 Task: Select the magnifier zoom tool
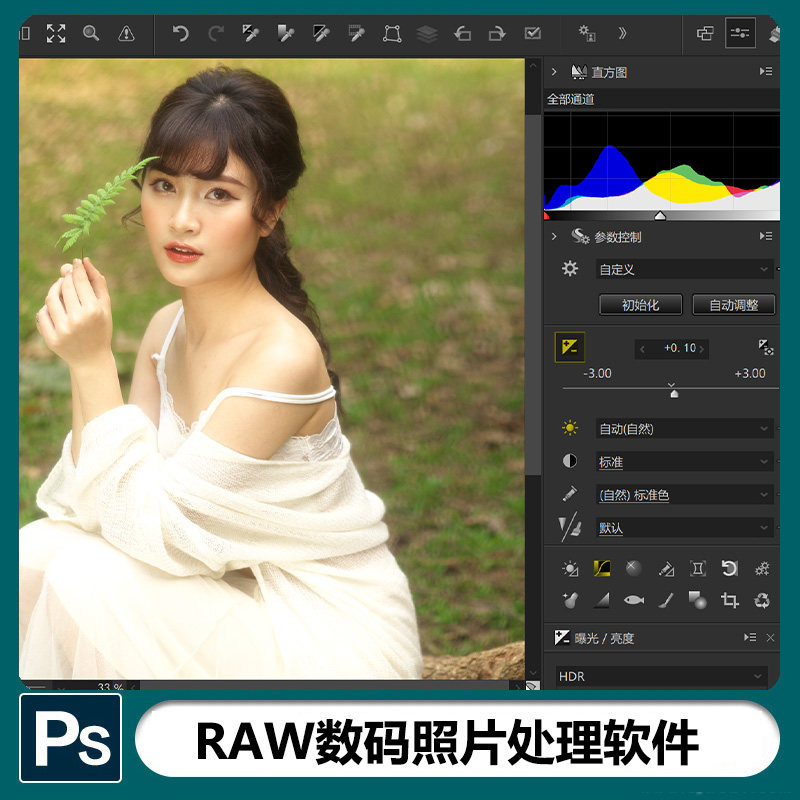click(x=91, y=34)
